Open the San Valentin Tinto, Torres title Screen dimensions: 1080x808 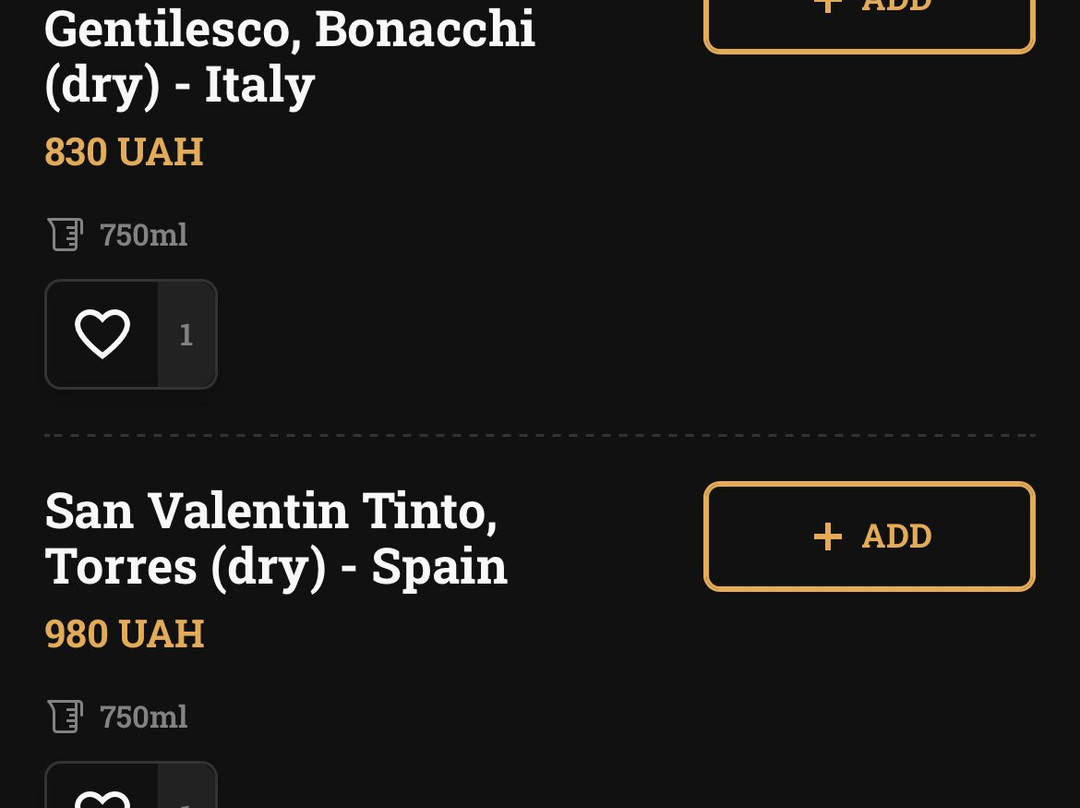coord(271,511)
